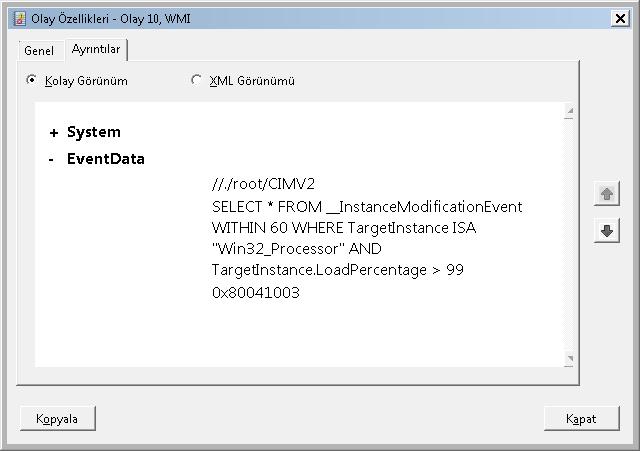Viewport: 640px width, 451px height.
Task: Click the "Win32_Processor" AND line
Action: point(297,249)
